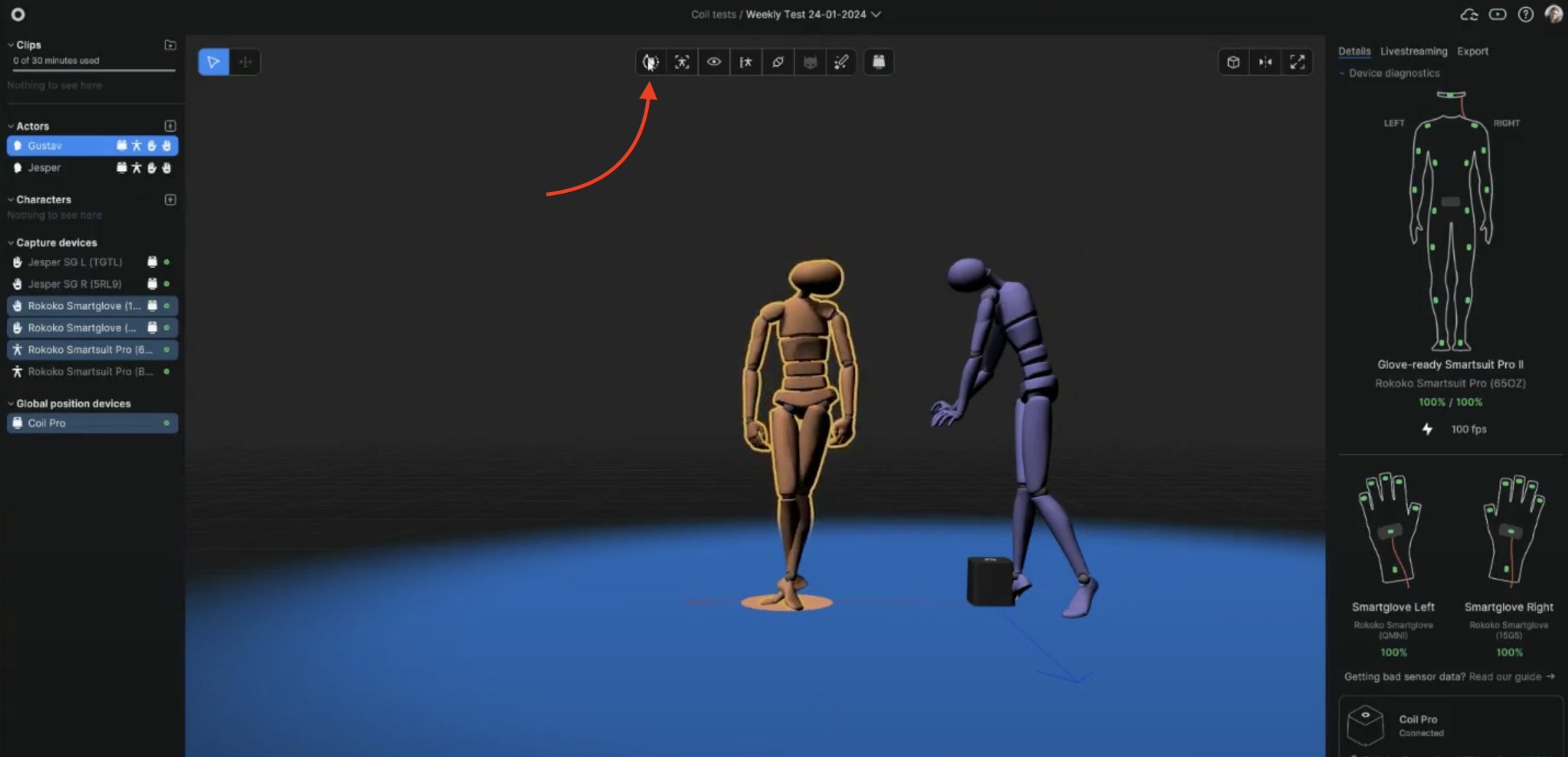Viewport: 1568px width, 757px height.
Task: Add a new actor
Action: click(170, 126)
